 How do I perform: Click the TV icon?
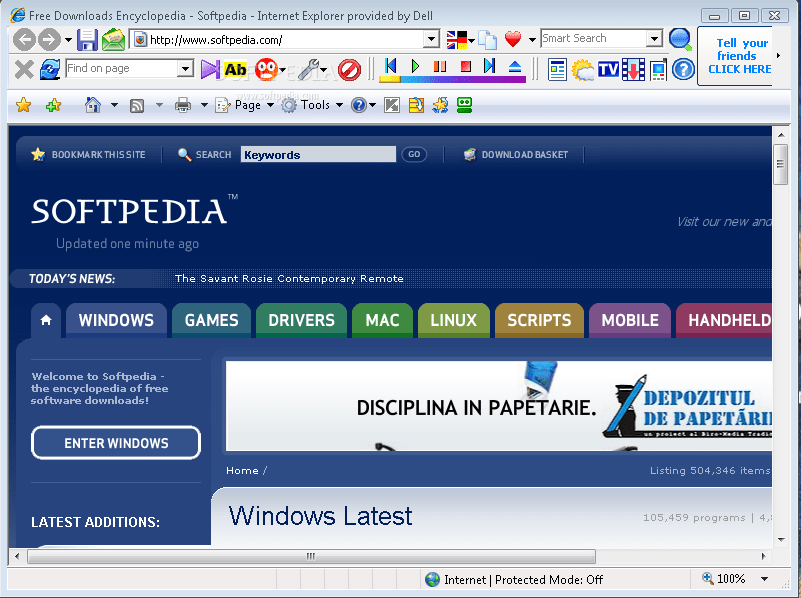(x=608, y=69)
